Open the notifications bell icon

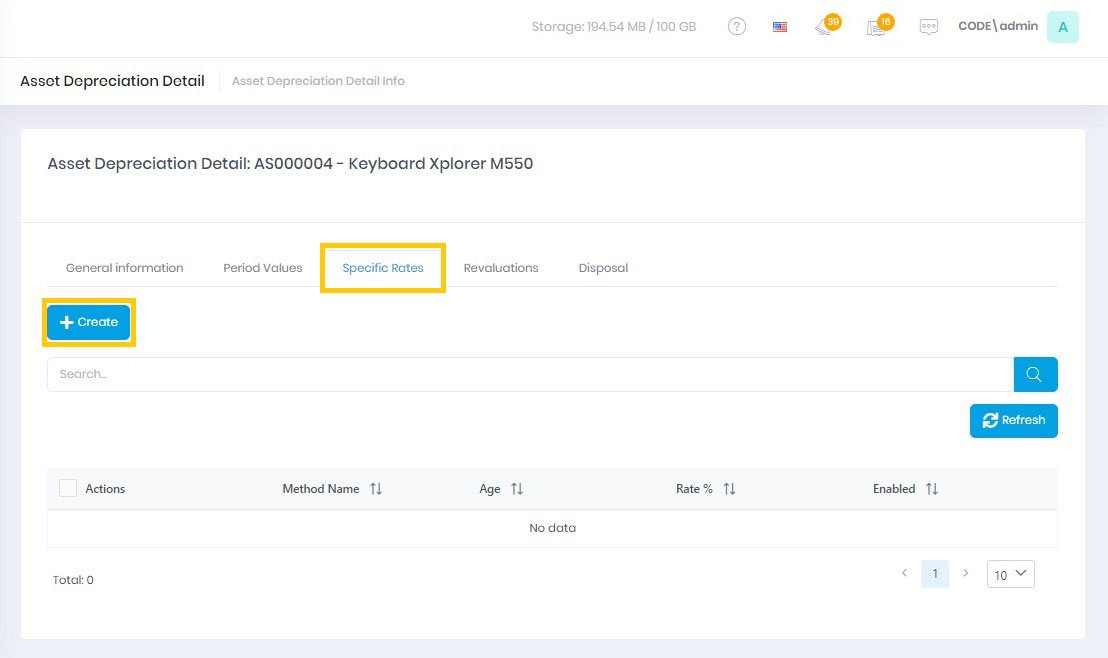(824, 28)
